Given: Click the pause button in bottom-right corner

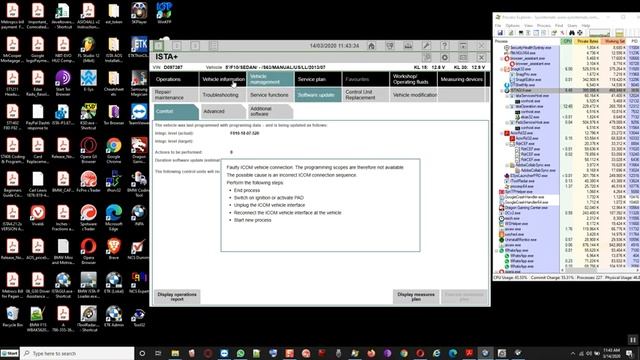Looking at the screenshot, I should tap(633, 340).
